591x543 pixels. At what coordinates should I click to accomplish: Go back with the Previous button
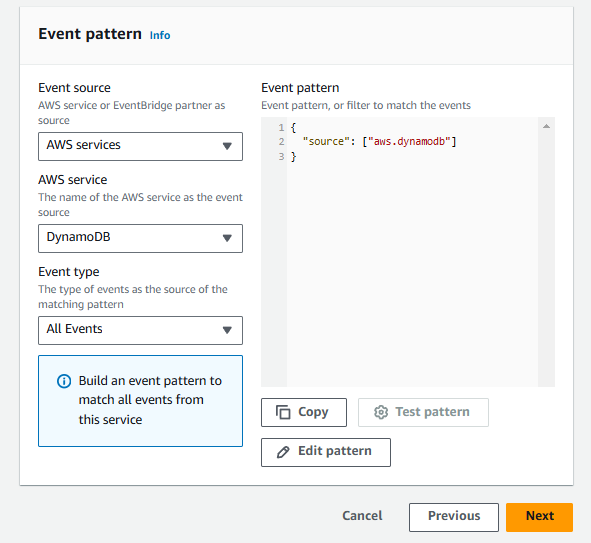point(454,517)
